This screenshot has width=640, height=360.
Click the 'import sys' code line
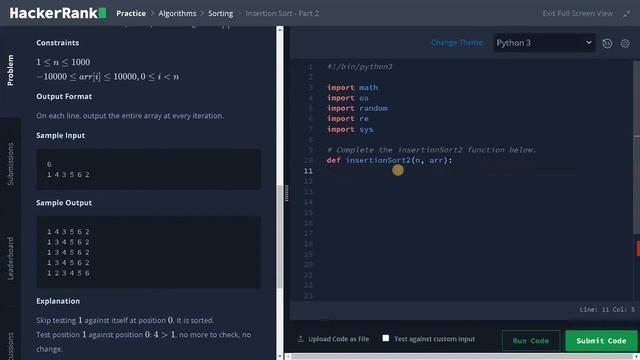tap(350, 129)
